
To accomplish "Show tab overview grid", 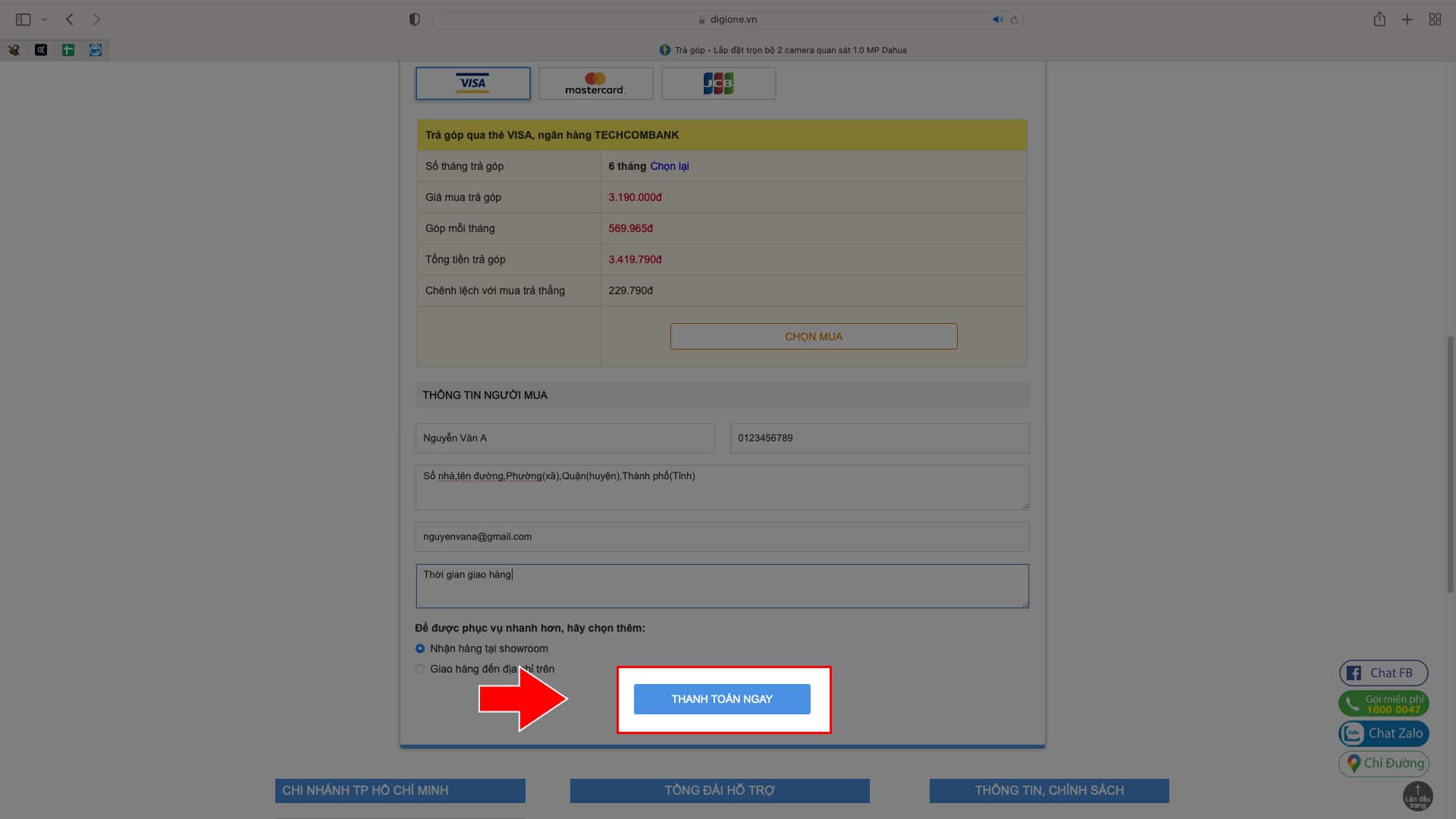I will pyautogui.click(x=1435, y=20).
